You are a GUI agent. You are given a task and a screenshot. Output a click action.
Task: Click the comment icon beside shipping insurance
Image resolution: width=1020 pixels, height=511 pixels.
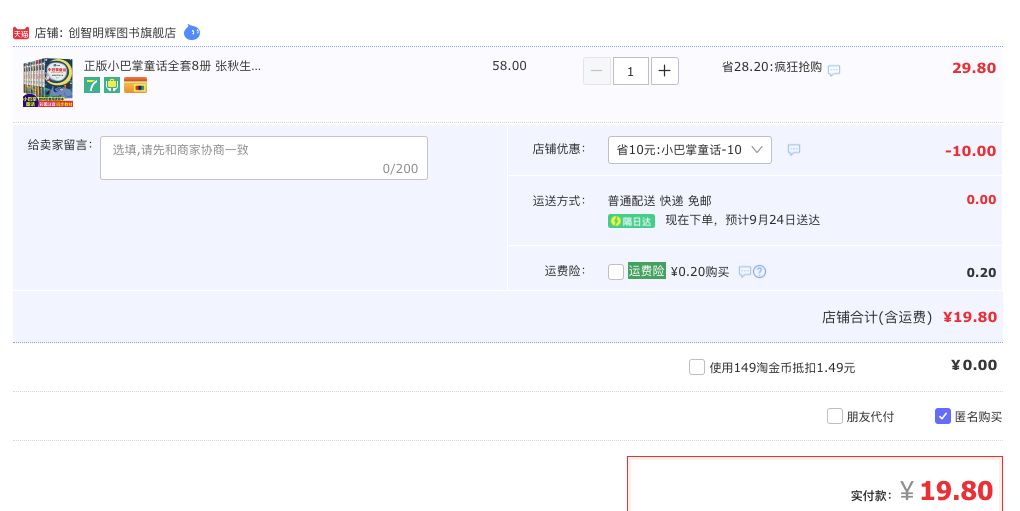(x=745, y=271)
